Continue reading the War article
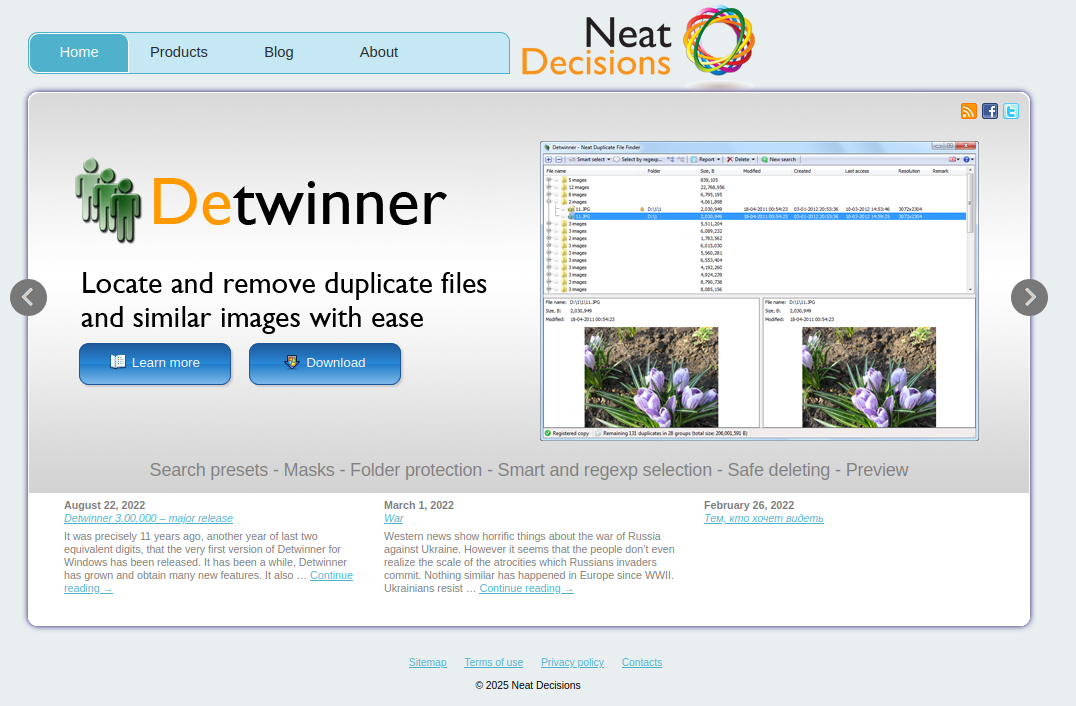Viewport: 1076px width, 706px height. click(526, 588)
